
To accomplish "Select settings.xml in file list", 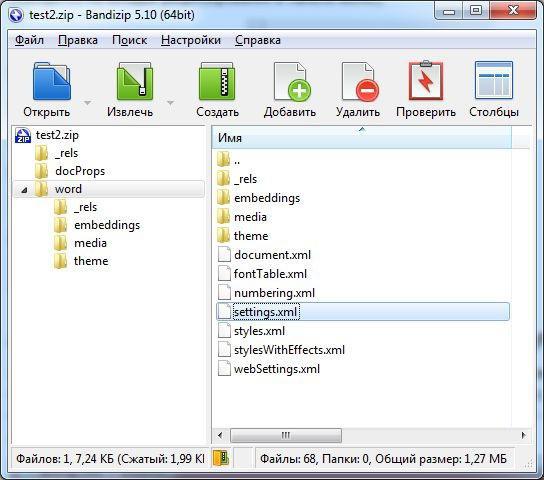I will point(363,312).
